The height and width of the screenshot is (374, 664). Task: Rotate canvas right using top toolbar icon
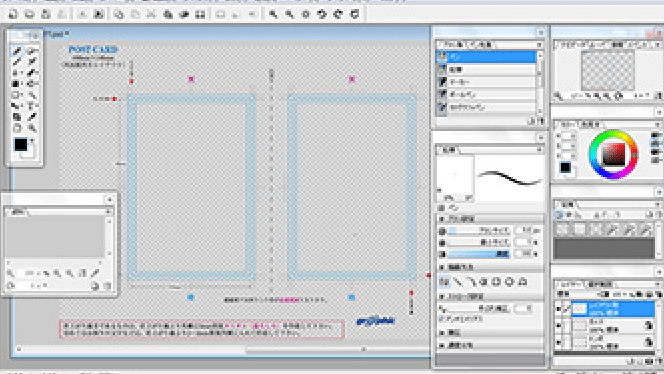click(x=338, y=14)
